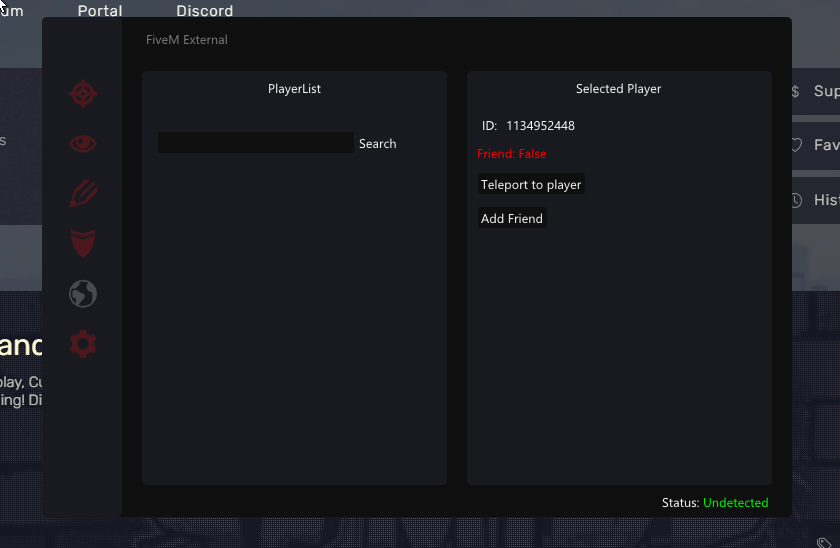Click Teleport to player button

(531, 184)
